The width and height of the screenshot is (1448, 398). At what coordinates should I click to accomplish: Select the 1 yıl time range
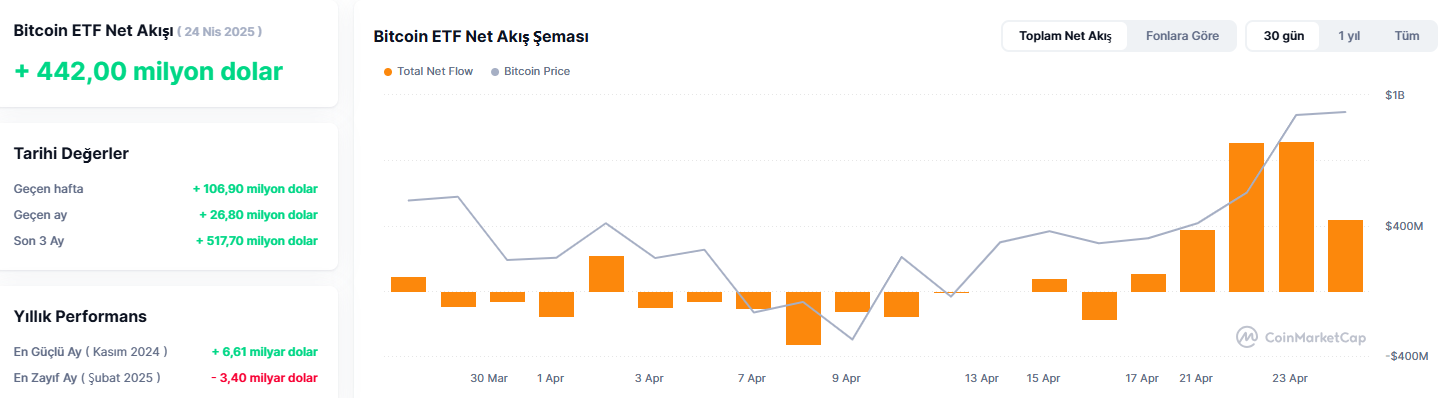(x=1349, y=36)
